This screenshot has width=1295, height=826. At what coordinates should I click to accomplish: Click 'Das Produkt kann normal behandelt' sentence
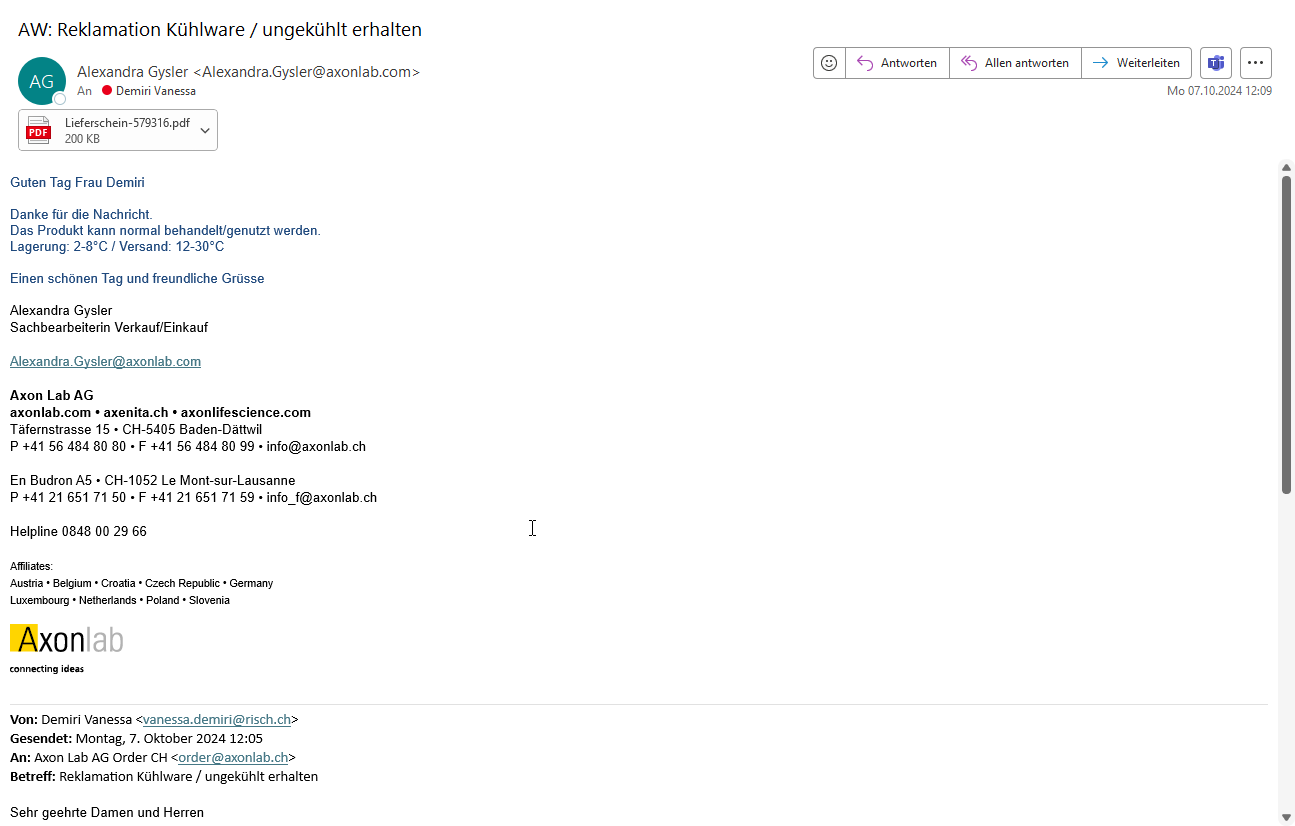pyautogui.click(x=165, y=230)
